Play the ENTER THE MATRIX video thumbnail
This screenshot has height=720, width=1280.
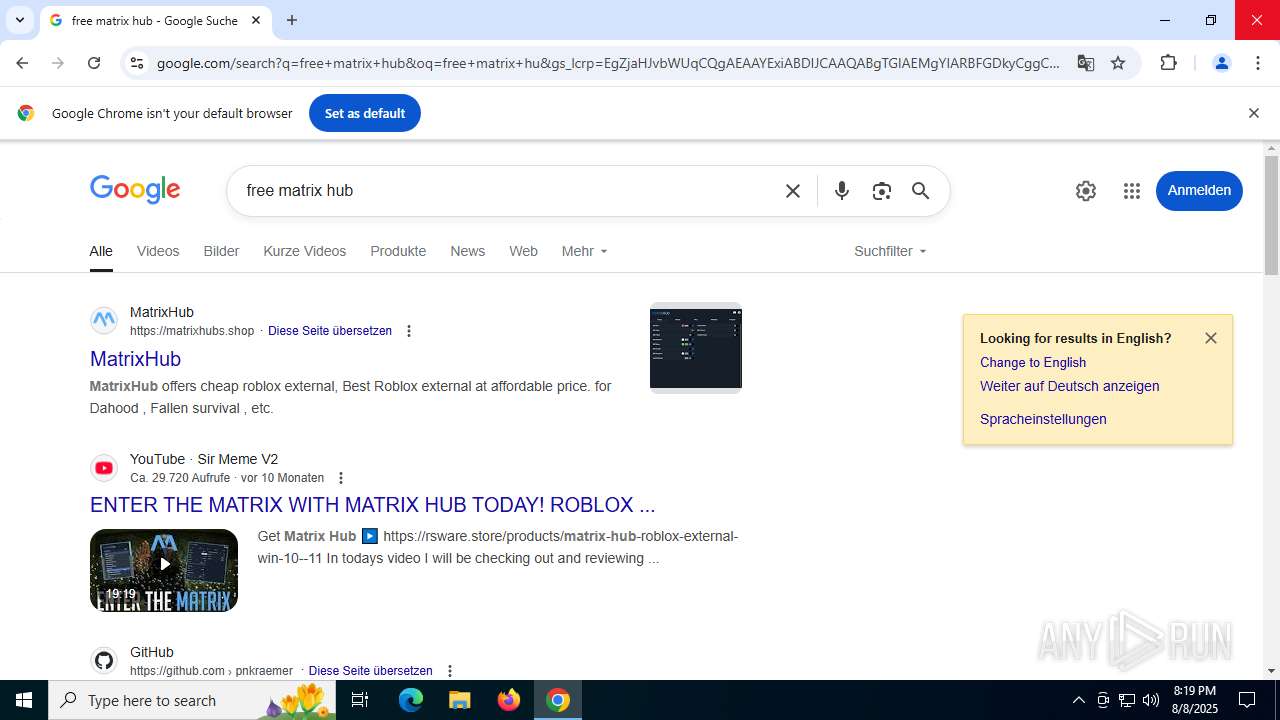point(164,570)
